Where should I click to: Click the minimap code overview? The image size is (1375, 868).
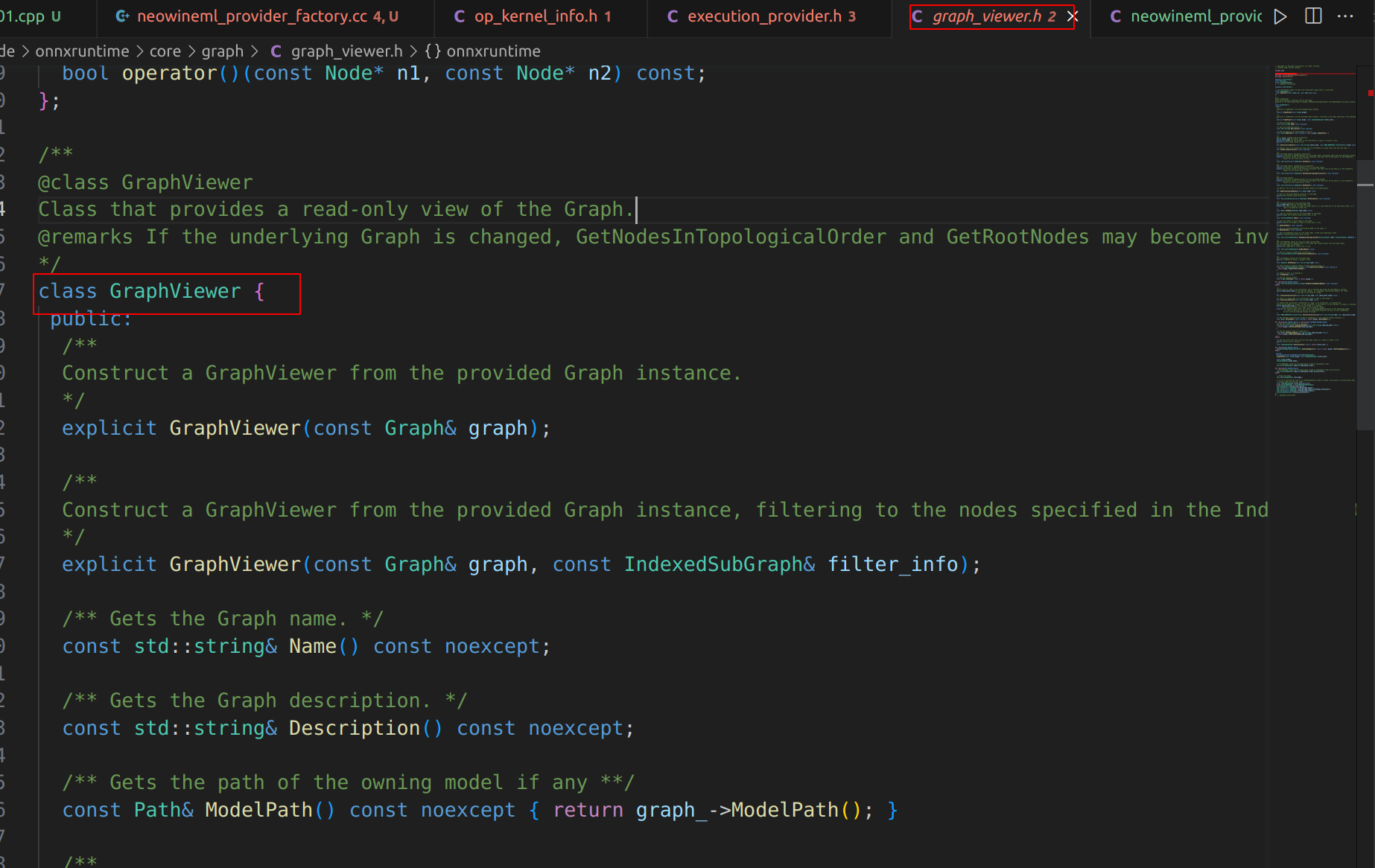1315,231
